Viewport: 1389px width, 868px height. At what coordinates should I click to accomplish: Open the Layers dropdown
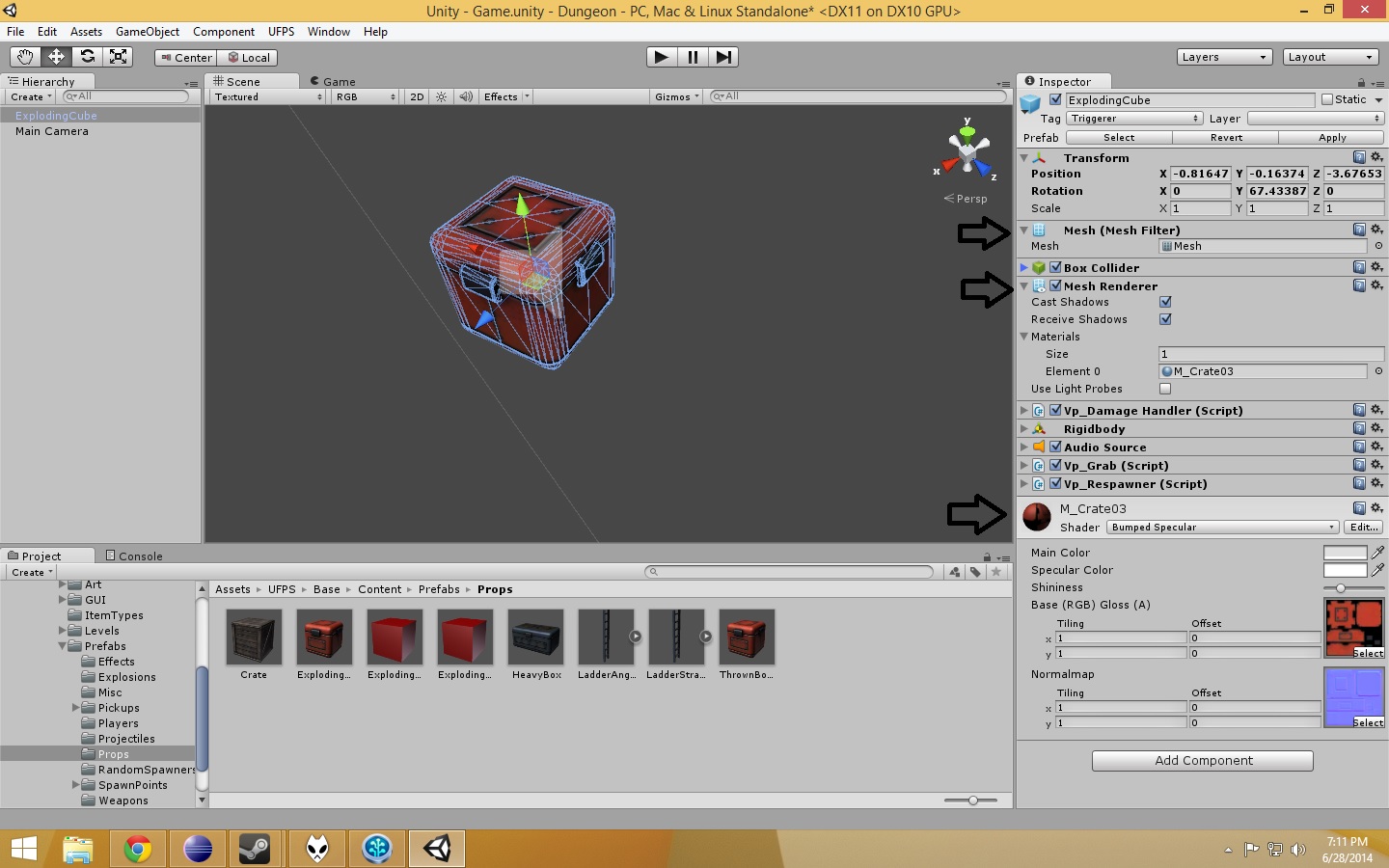click(1225, 57)
